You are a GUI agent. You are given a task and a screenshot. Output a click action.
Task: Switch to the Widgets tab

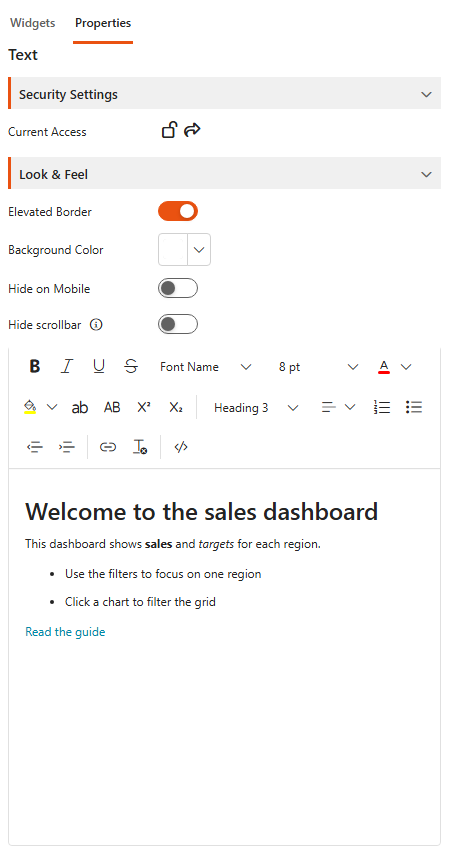coord(33,23)
